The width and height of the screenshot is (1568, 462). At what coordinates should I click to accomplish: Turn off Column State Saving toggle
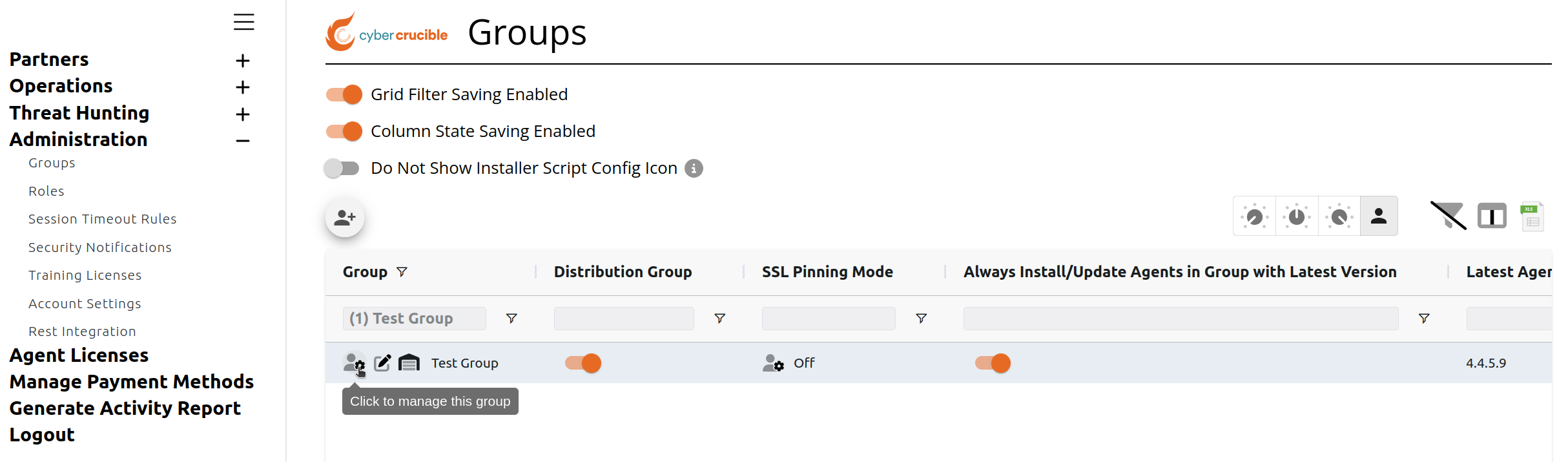point(344,132)
